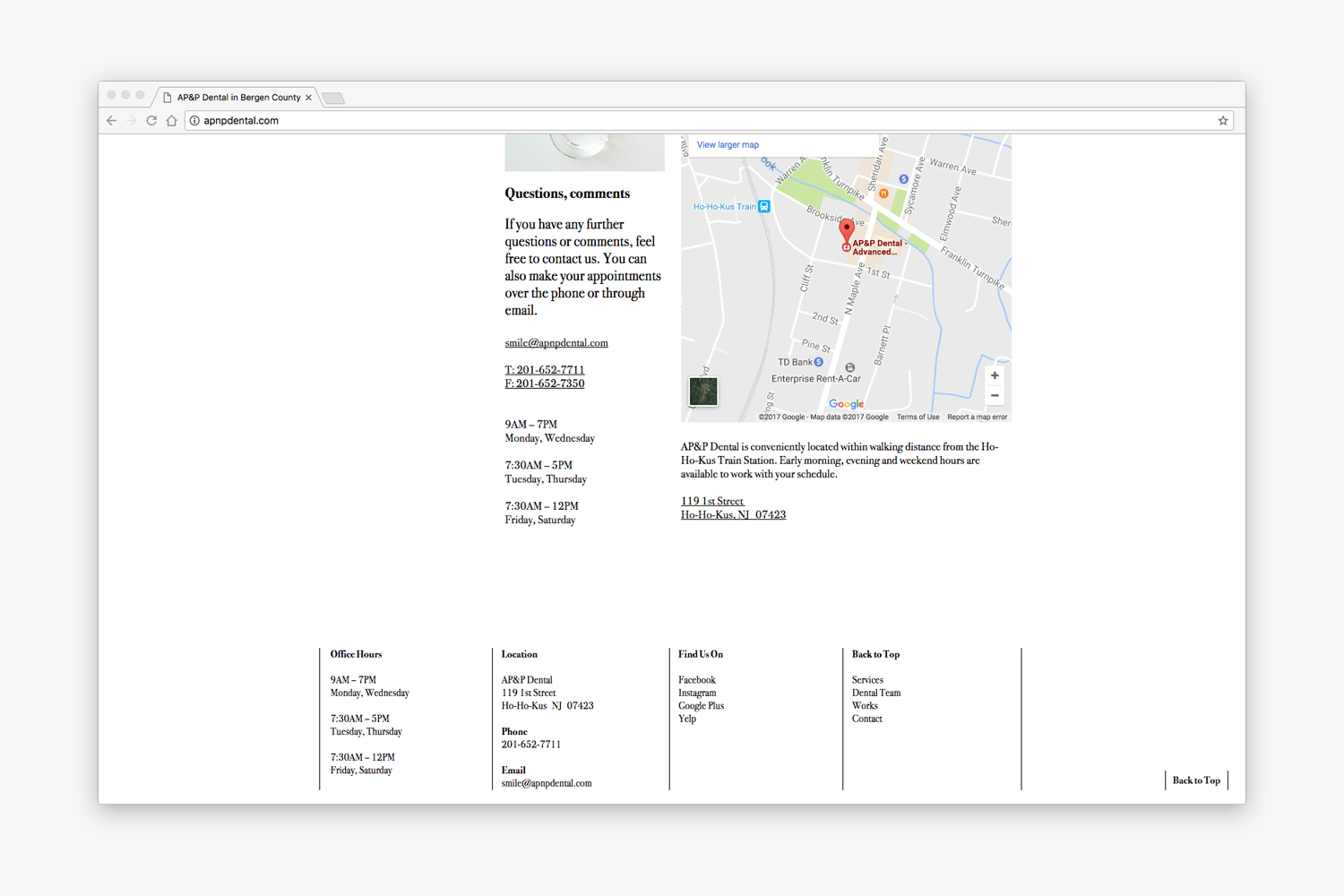Go to Works in footer menu
The width and height of the screenshot is (1344, 896).
(865, 706)
